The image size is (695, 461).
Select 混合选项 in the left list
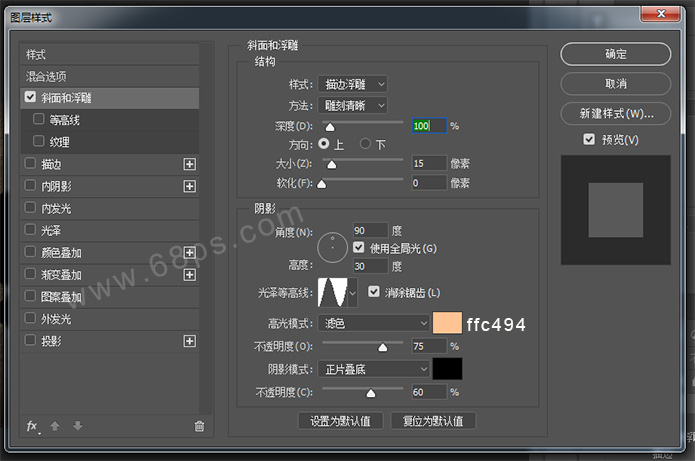(109, 76)
